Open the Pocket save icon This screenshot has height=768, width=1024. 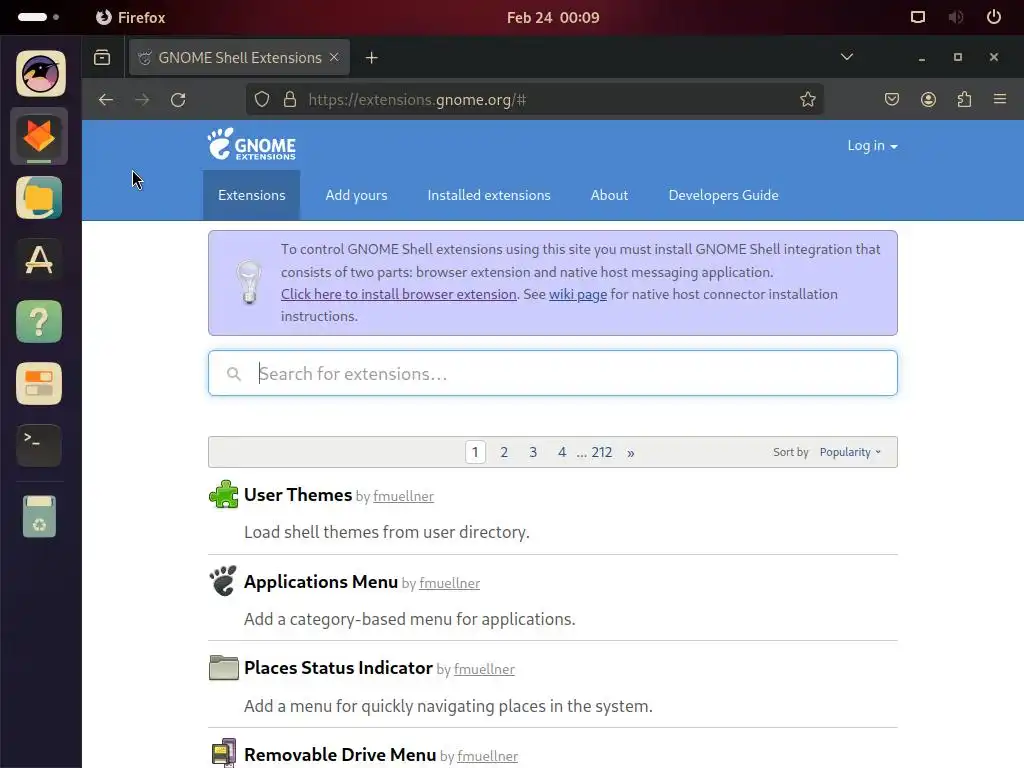tap(892, 99)
